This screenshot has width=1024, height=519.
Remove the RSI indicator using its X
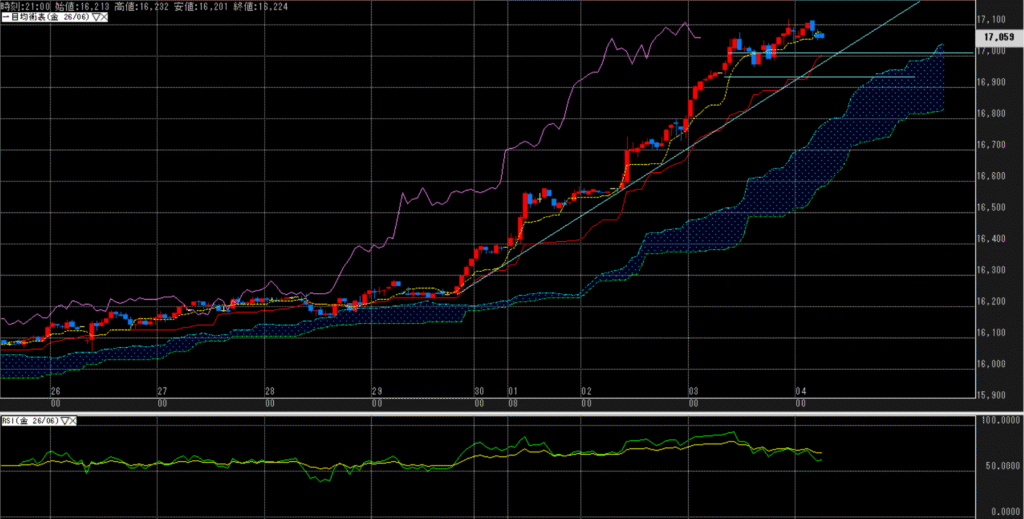pos(75,421)
